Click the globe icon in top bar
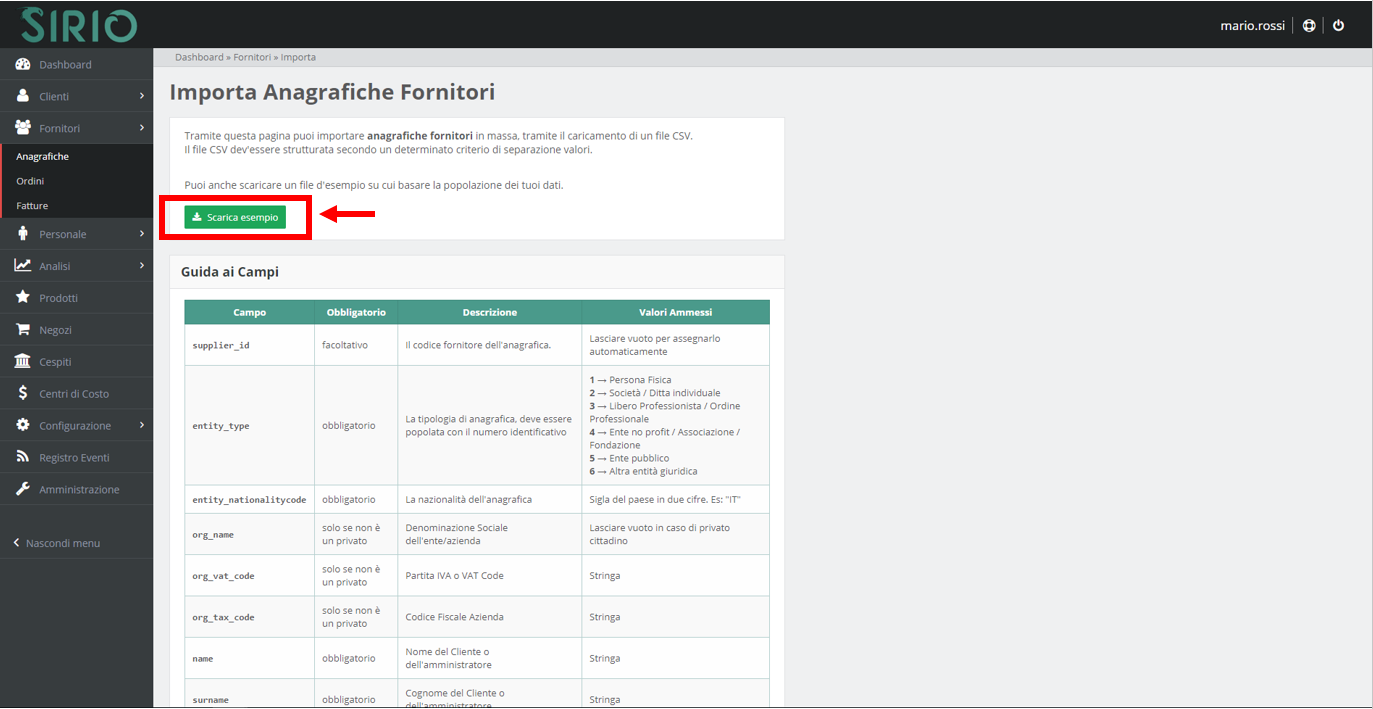Viewport: 1373px width, 709px height. click(x=1309, y=26)
